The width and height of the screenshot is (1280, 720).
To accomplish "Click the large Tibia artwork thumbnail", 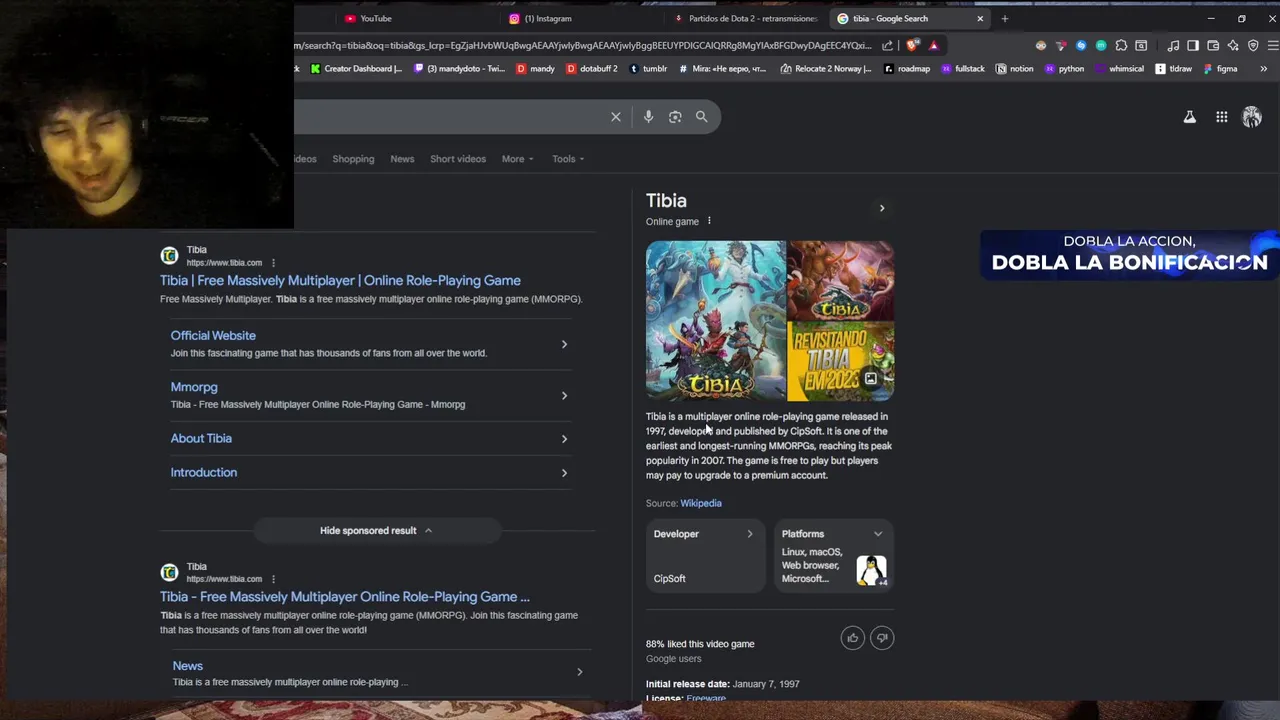I will click(x=715, y=320).
